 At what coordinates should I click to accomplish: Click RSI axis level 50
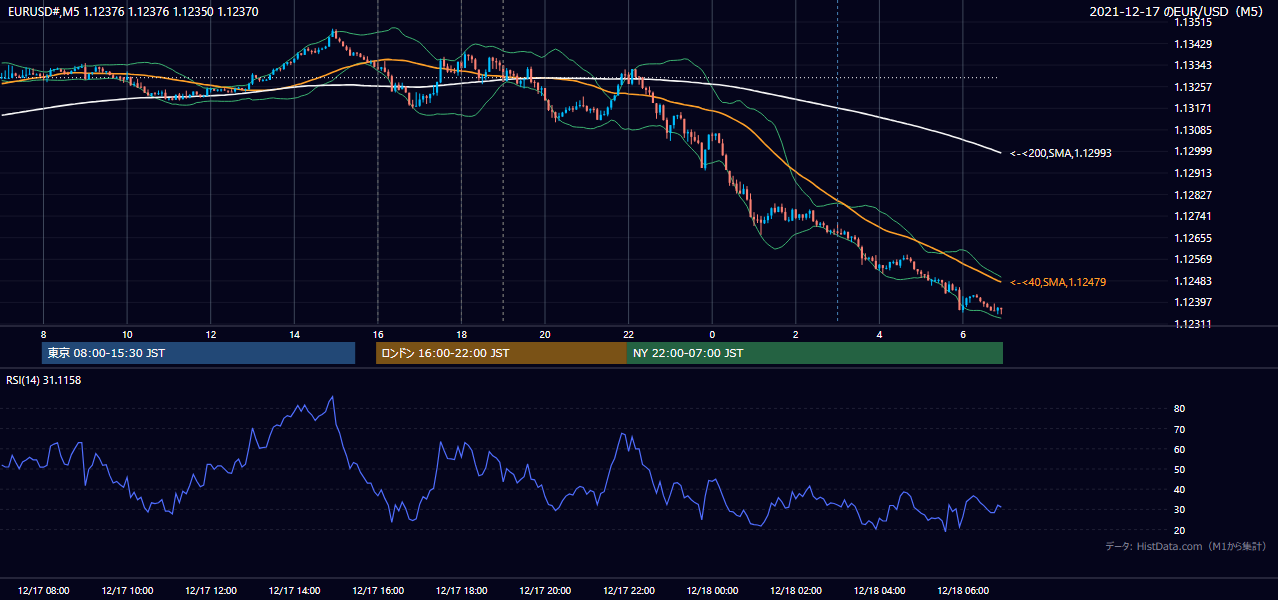(x=1180, y=469)
